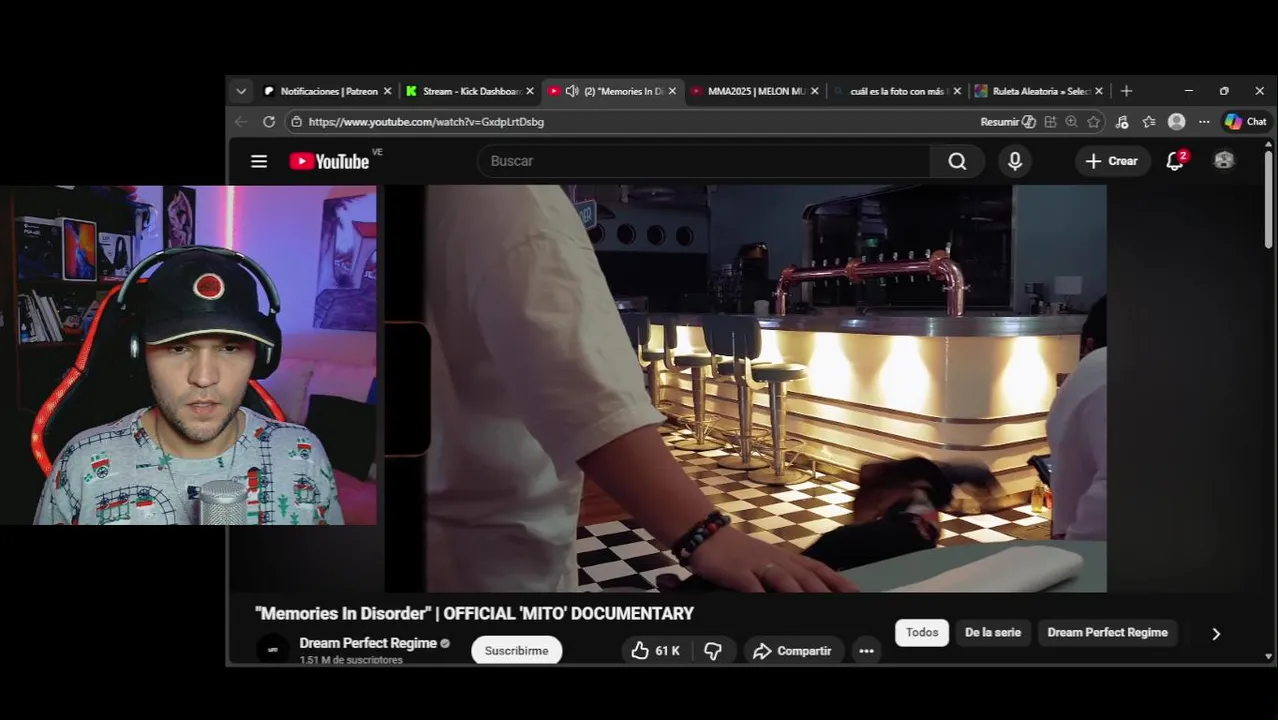Go to the YouTube home logo
The height and width of the screenshot is (720, 1278).
point(330,161)
